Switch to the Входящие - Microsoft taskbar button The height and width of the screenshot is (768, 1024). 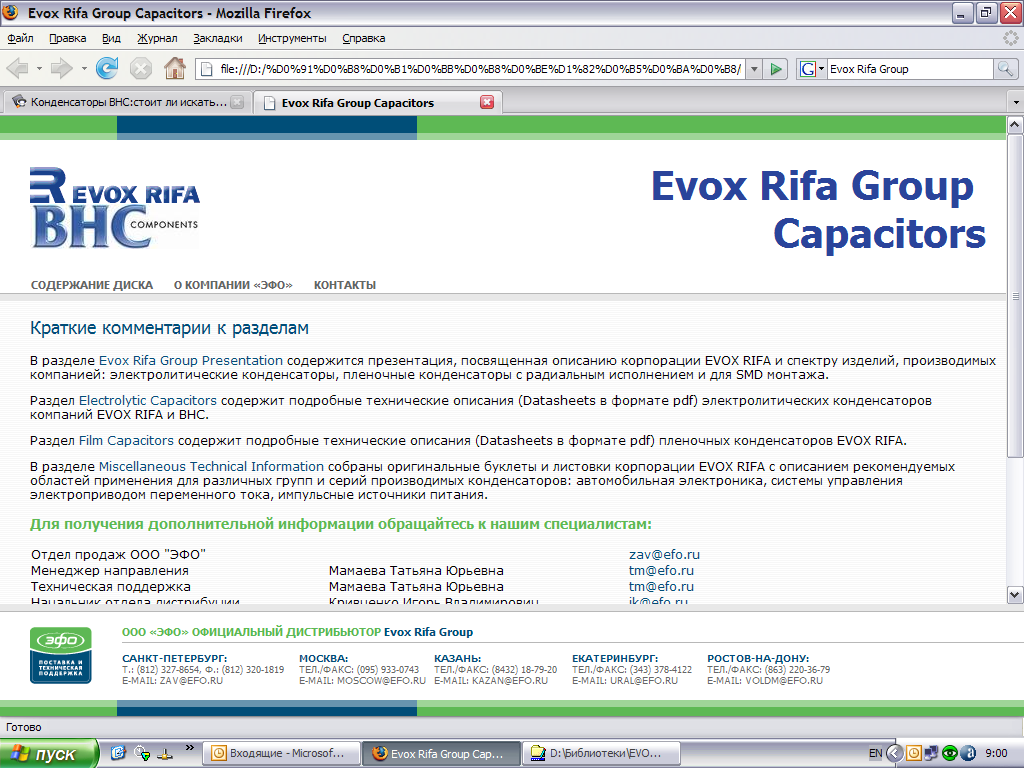[282, 754]
